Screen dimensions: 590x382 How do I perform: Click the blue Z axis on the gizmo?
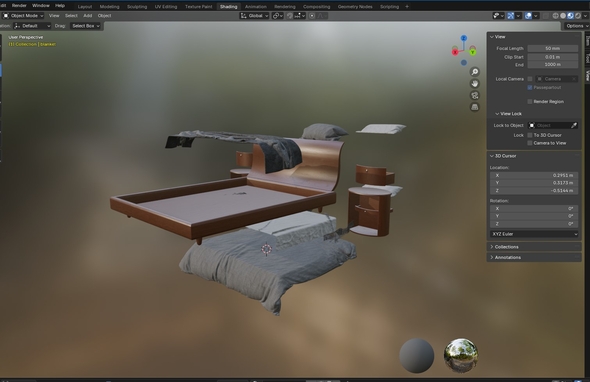[x=464, y=38]
